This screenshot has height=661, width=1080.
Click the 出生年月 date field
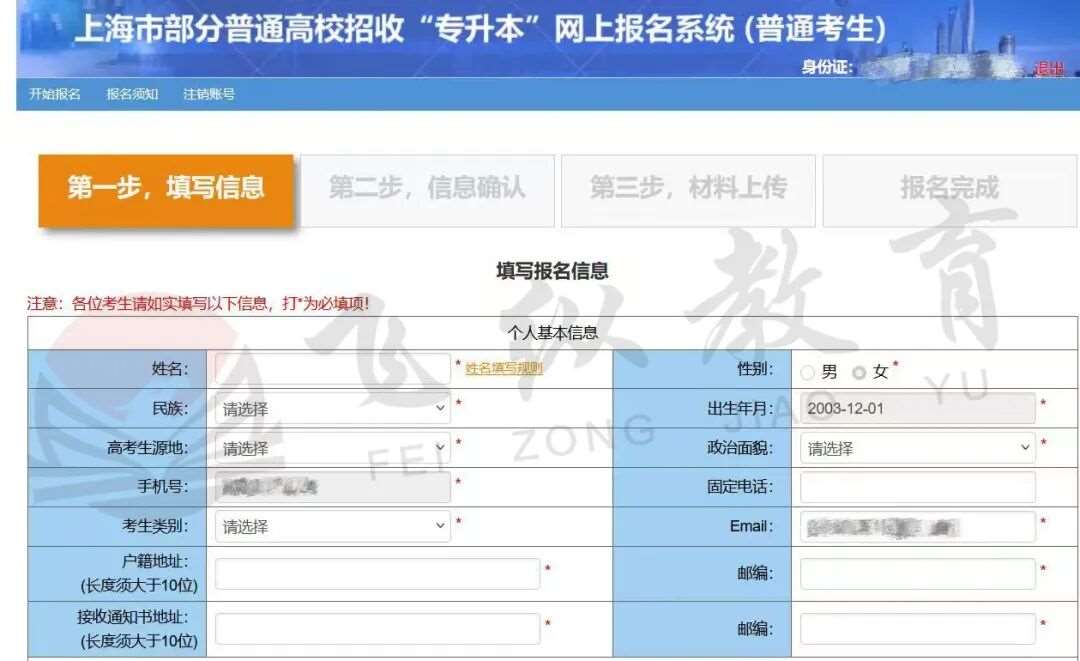pos(917,408)
